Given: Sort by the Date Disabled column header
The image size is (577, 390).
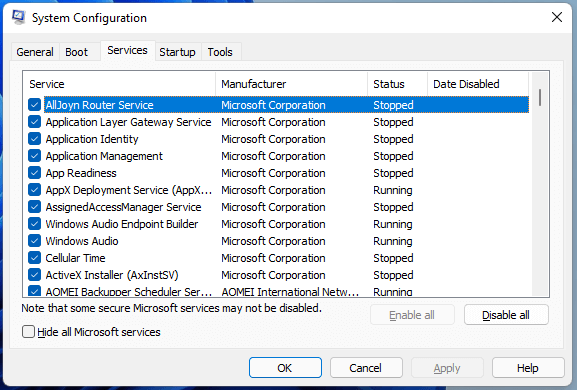Looking at the screenshot, I should [478, 84].
